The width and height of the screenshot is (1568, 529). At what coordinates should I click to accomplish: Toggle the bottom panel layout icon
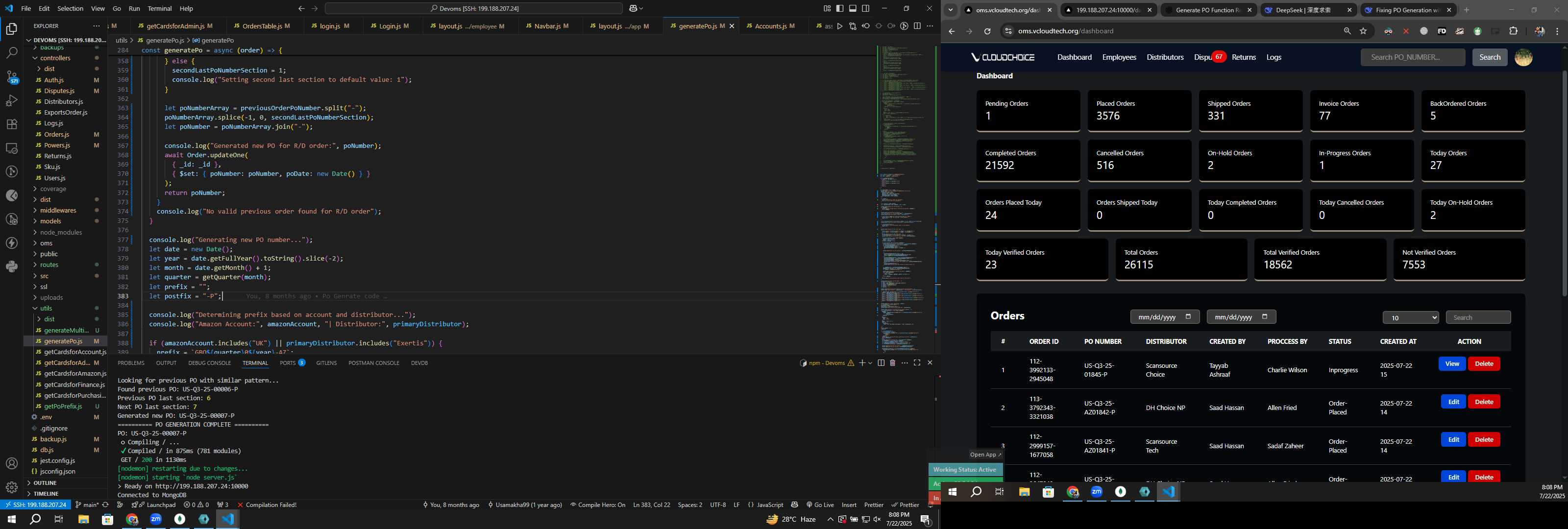(853, 8)
